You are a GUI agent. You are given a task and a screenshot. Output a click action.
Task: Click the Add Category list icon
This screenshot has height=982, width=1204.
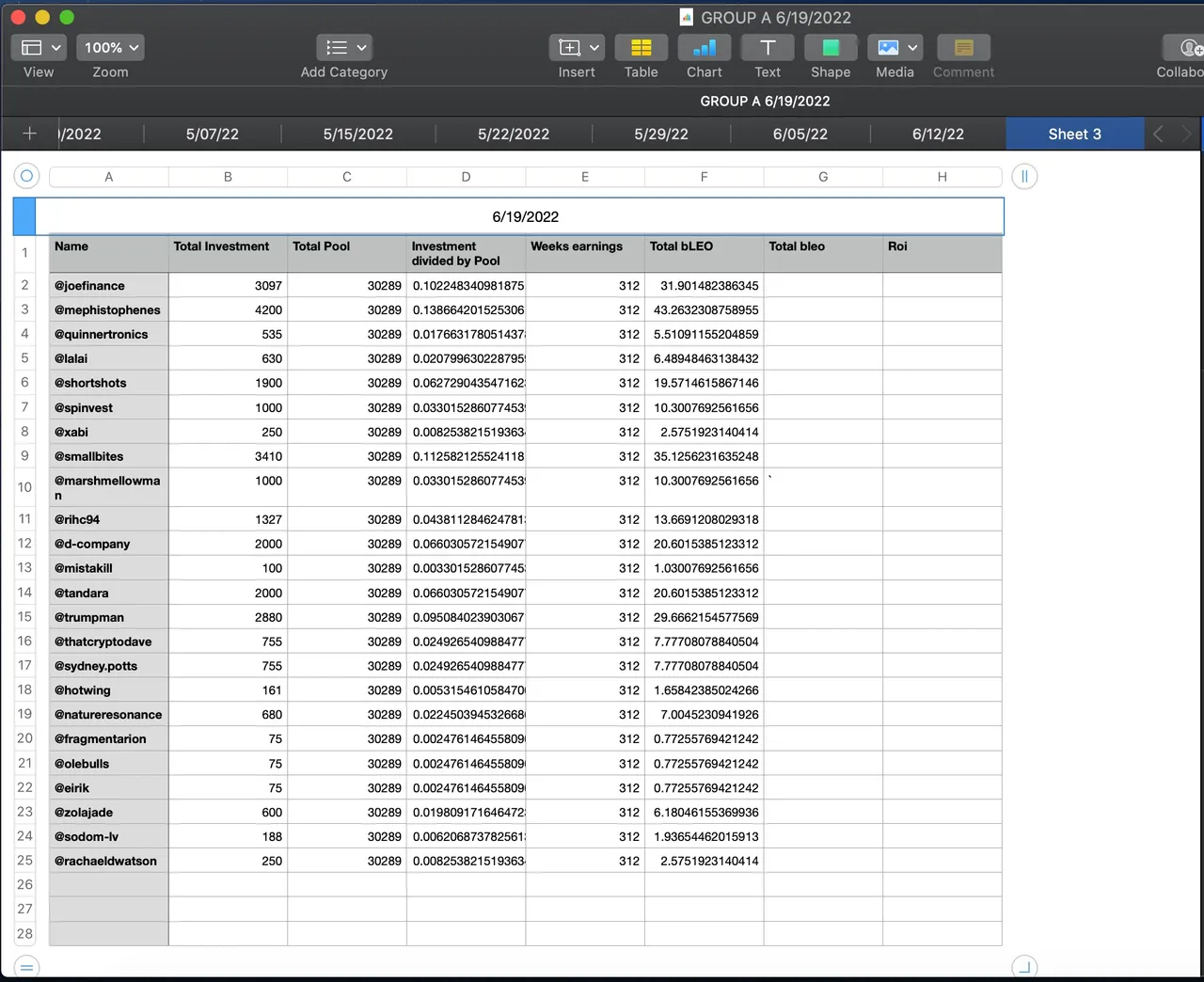pyautogui.click(x=337, y=47)
